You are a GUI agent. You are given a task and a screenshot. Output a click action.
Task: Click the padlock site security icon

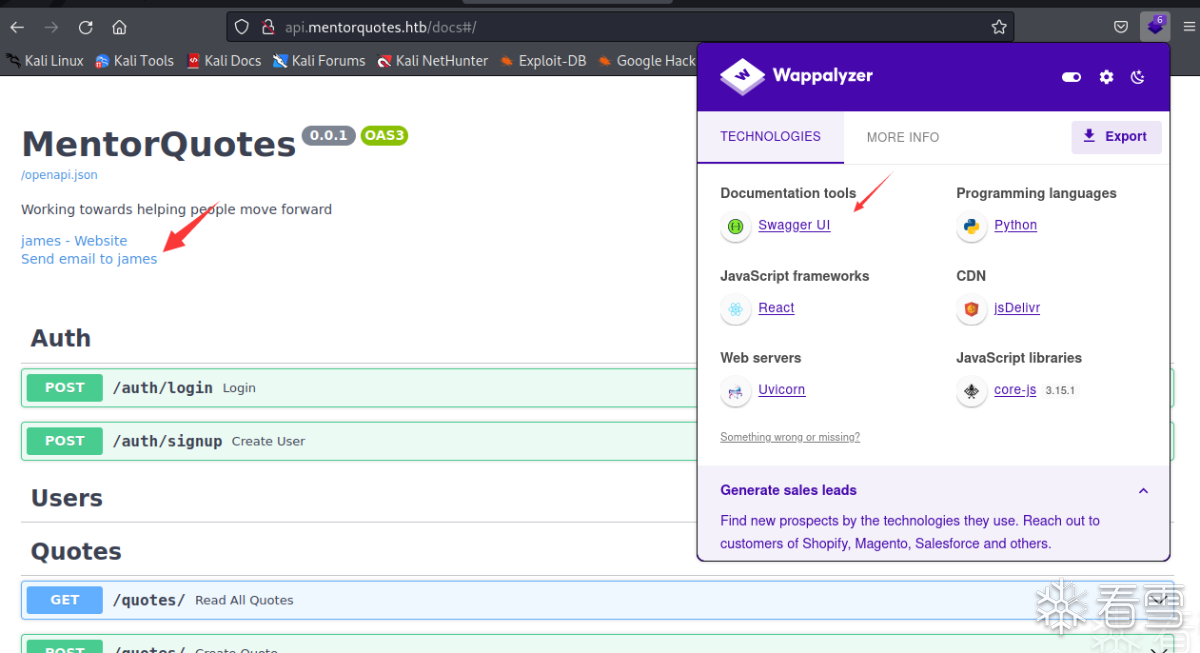pos(268,27)
